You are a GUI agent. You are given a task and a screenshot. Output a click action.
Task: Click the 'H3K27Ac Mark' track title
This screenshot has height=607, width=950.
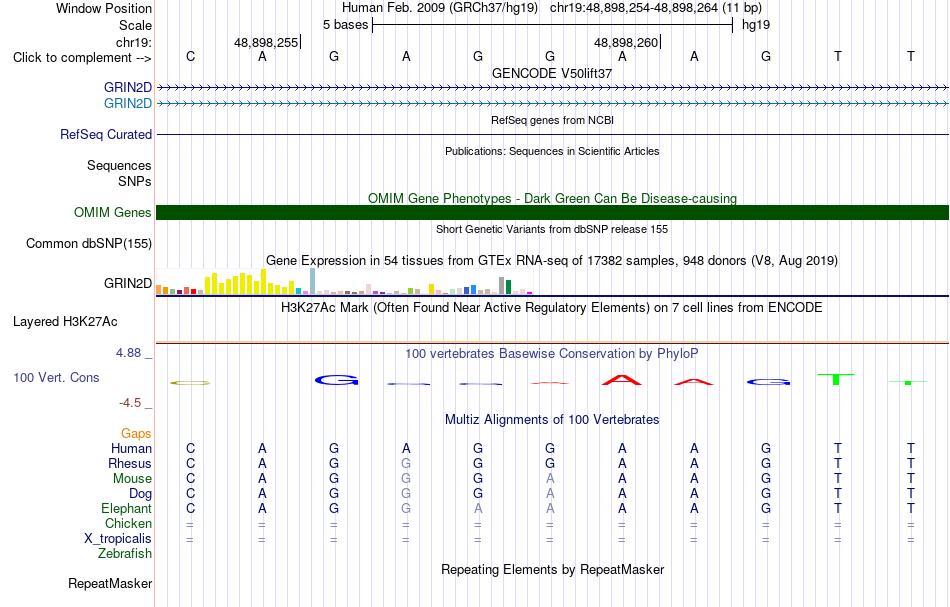point(552,307)
